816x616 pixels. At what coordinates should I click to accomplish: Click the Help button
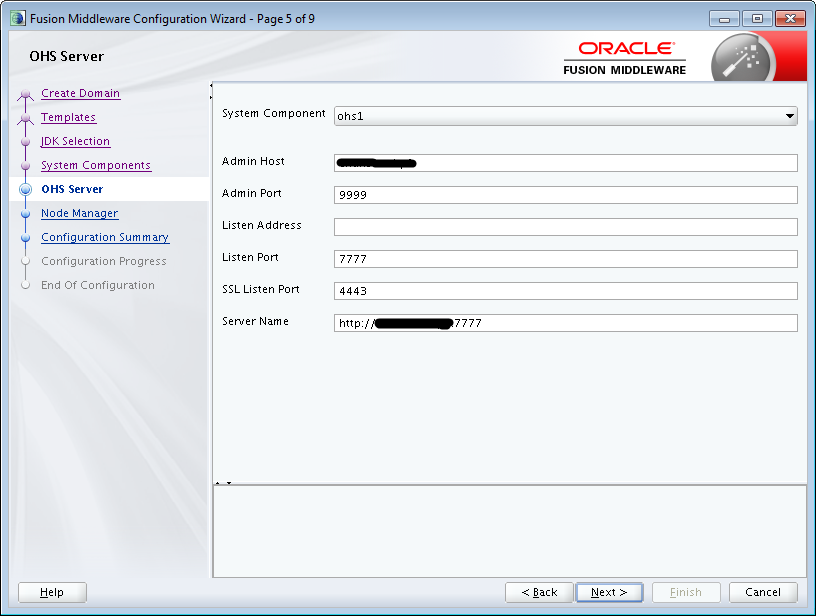pyautogui.click(x=52, y=592)
